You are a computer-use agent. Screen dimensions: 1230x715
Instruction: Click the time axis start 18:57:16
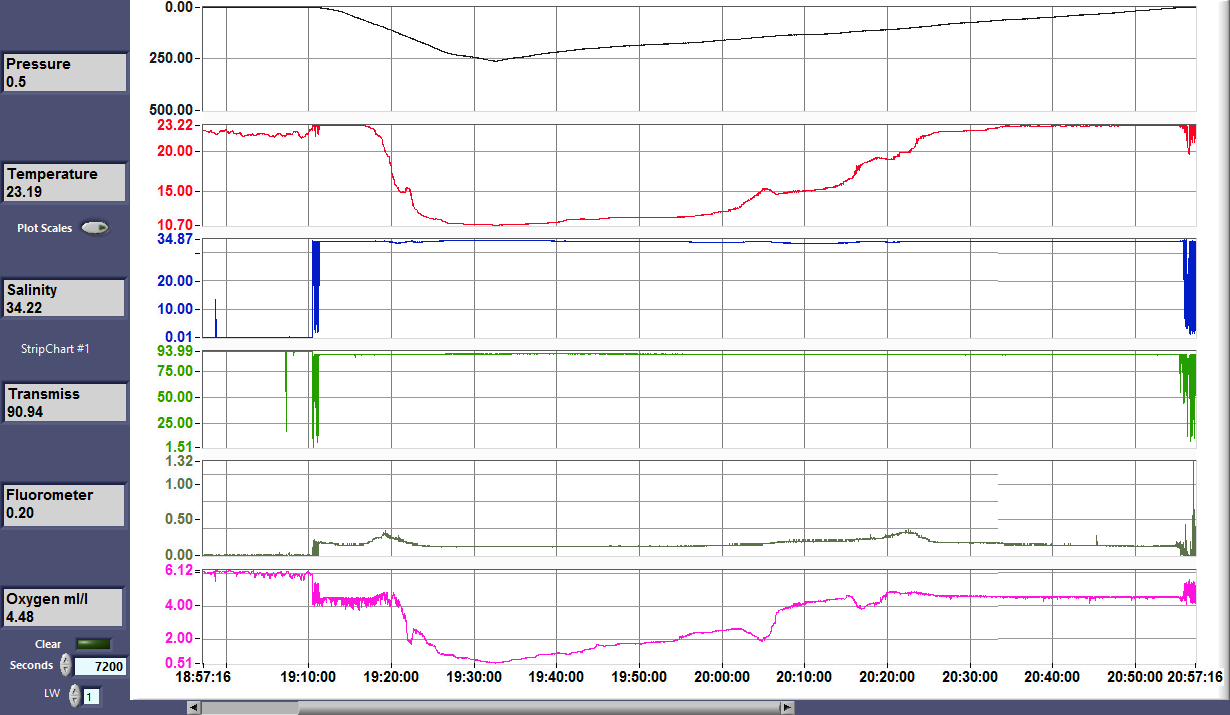click(x=203, y=677)
